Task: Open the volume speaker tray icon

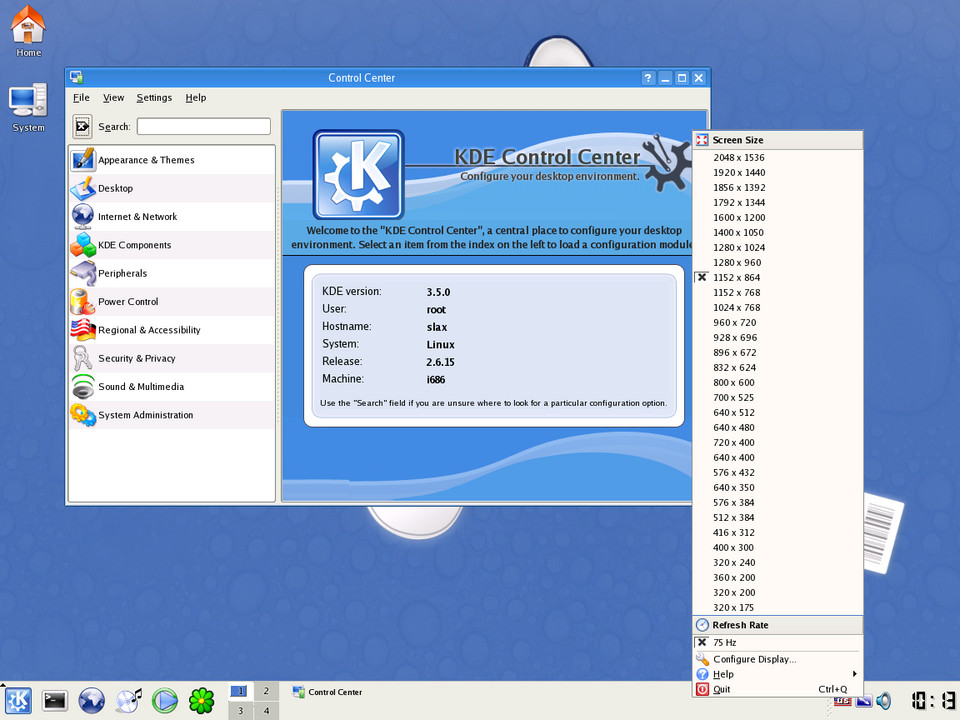Action: point(883,700)
